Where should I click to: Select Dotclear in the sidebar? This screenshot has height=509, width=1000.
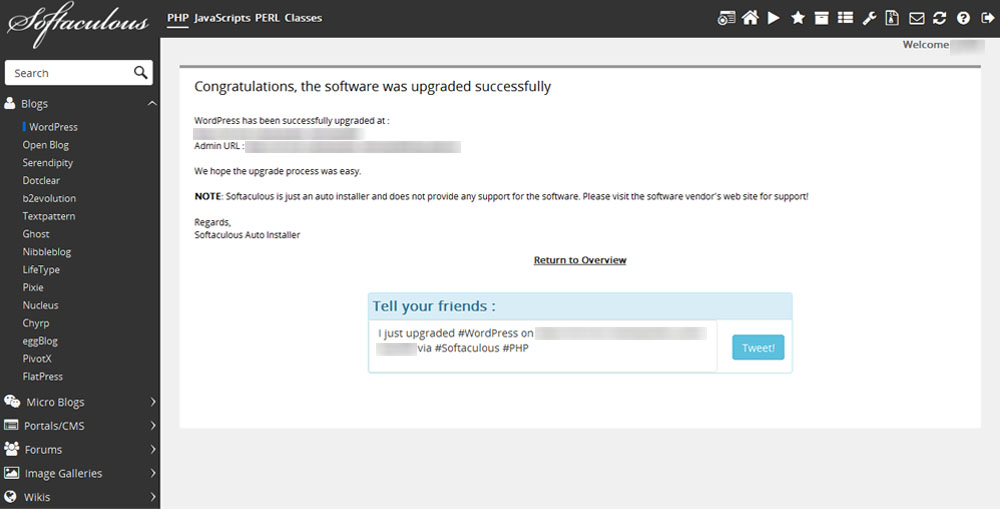pos(41,181)
